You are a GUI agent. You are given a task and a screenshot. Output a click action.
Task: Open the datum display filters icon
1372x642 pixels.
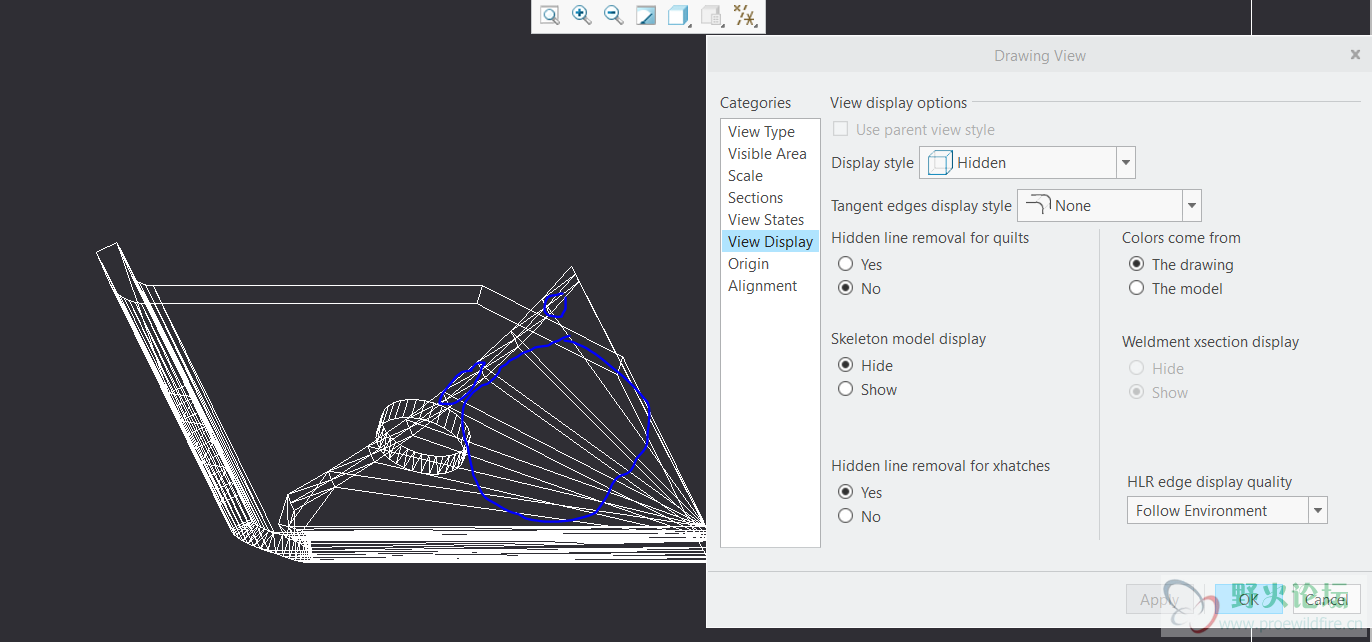click(745, 15)
